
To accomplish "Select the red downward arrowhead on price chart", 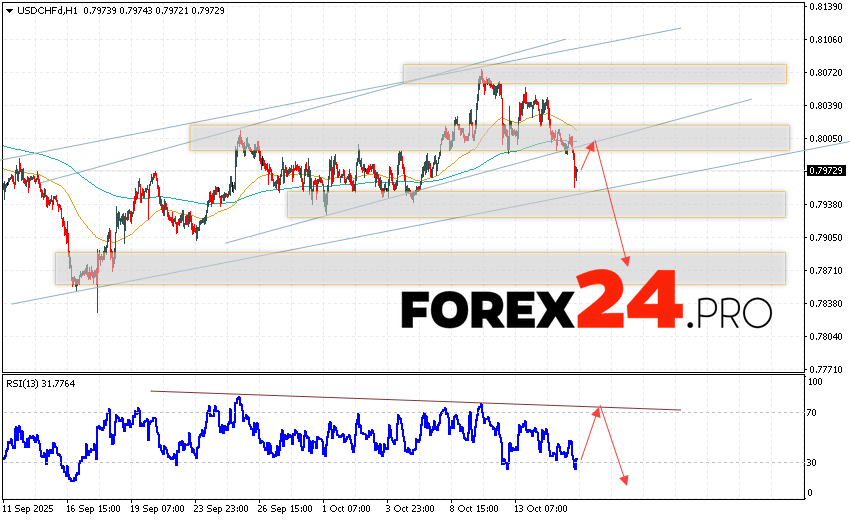I will pos(627,261).
